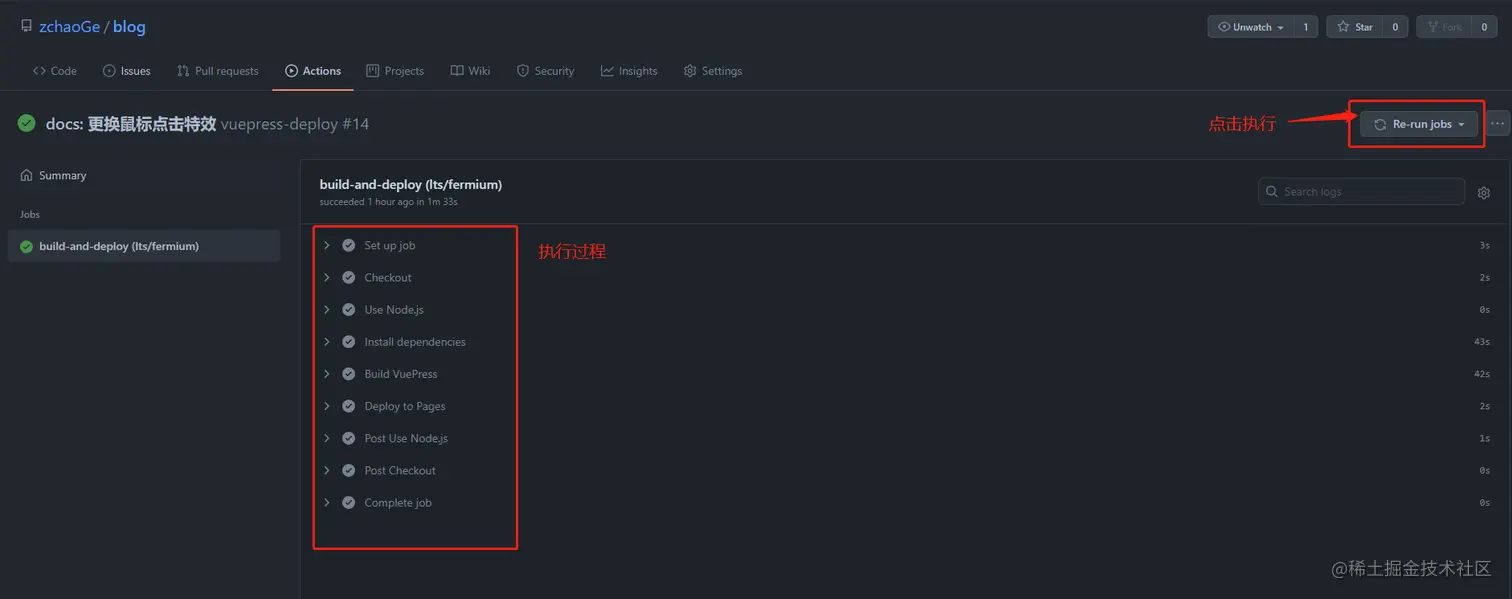The width and height of the screenshot is (1512, 599).
Task: Click the Build VuePress step label
Action: pos(401,374)
